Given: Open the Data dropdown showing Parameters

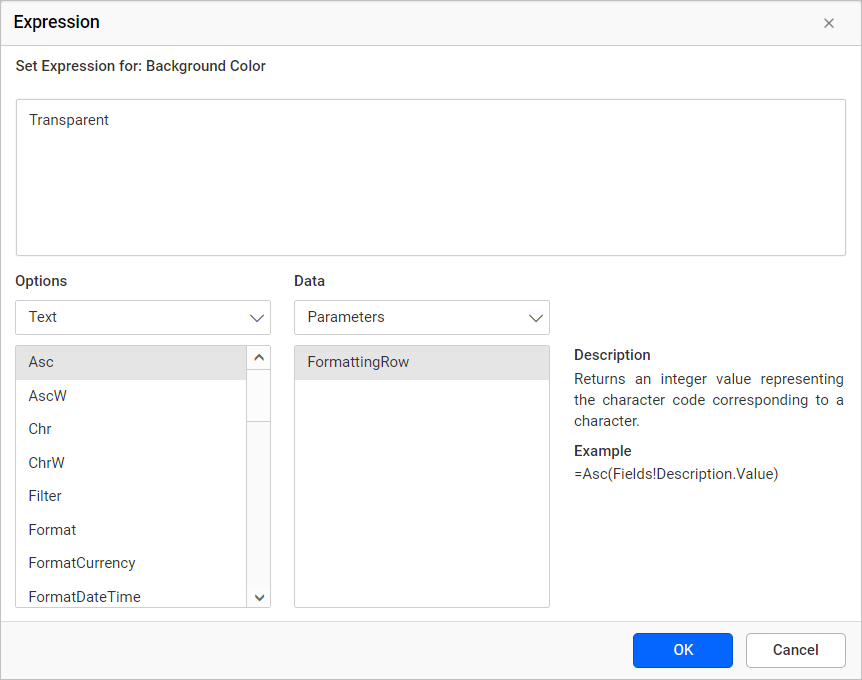Looking at the screenshot, I should pyautogui.click(x=420, y=317).
